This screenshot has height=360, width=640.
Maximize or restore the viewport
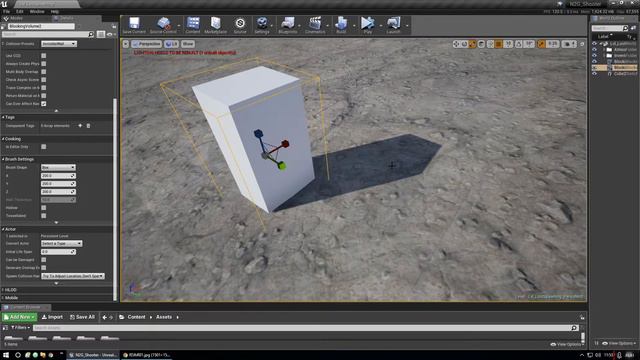click(x=582, y=44)
